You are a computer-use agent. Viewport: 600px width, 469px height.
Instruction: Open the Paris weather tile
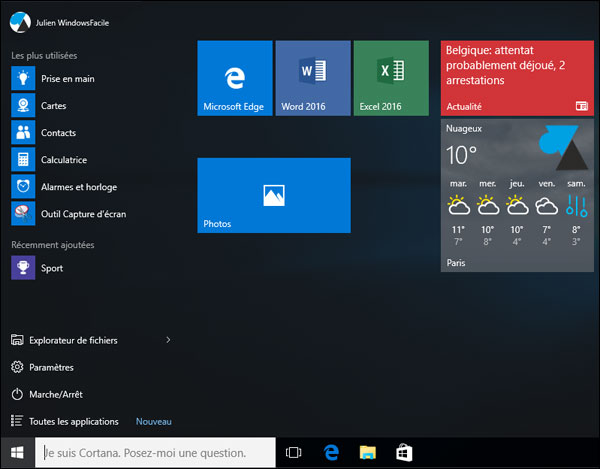(x=517, y=195)
